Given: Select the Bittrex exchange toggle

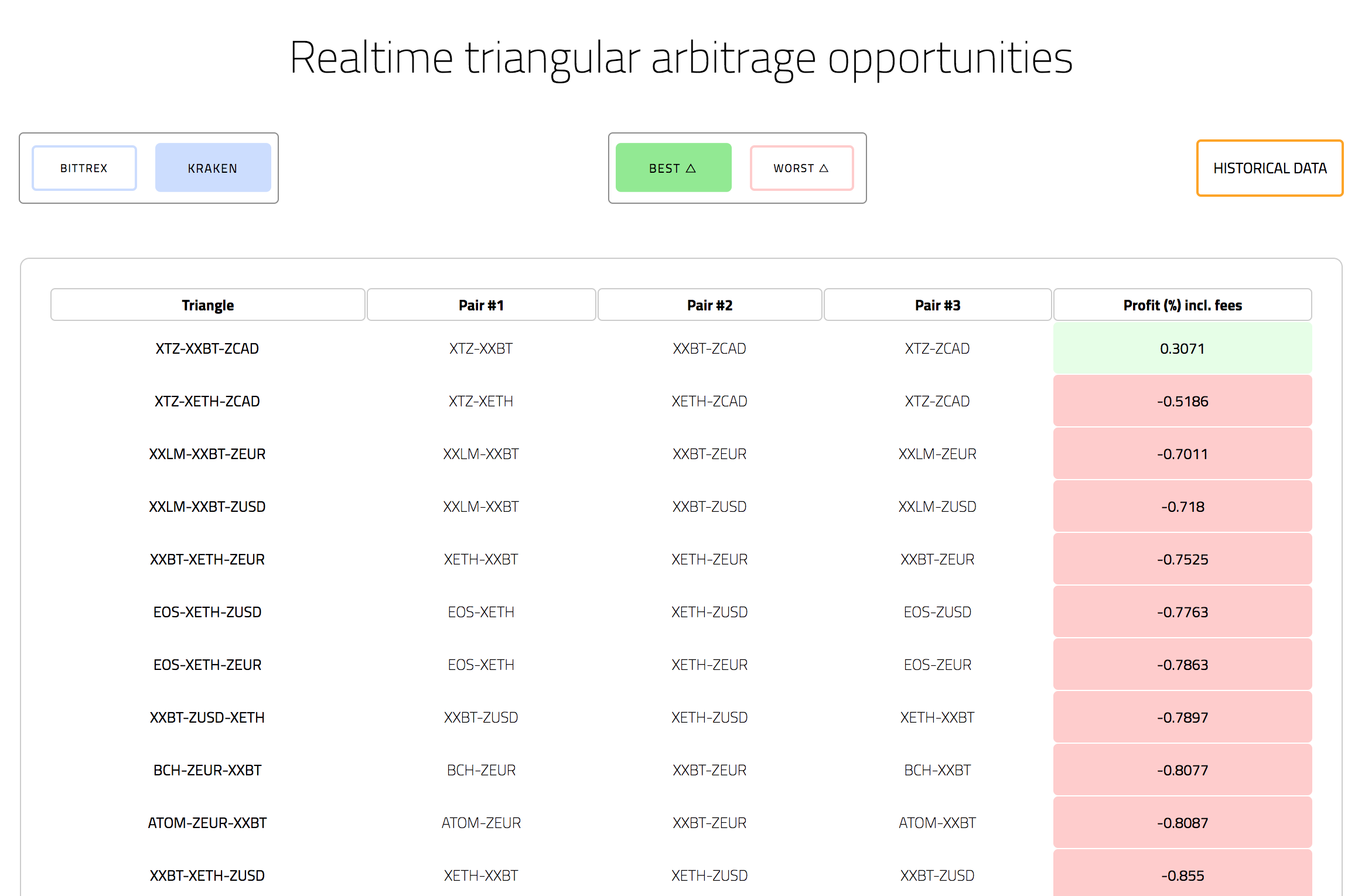Looking at the screenshot, I should tap(84, 168).
